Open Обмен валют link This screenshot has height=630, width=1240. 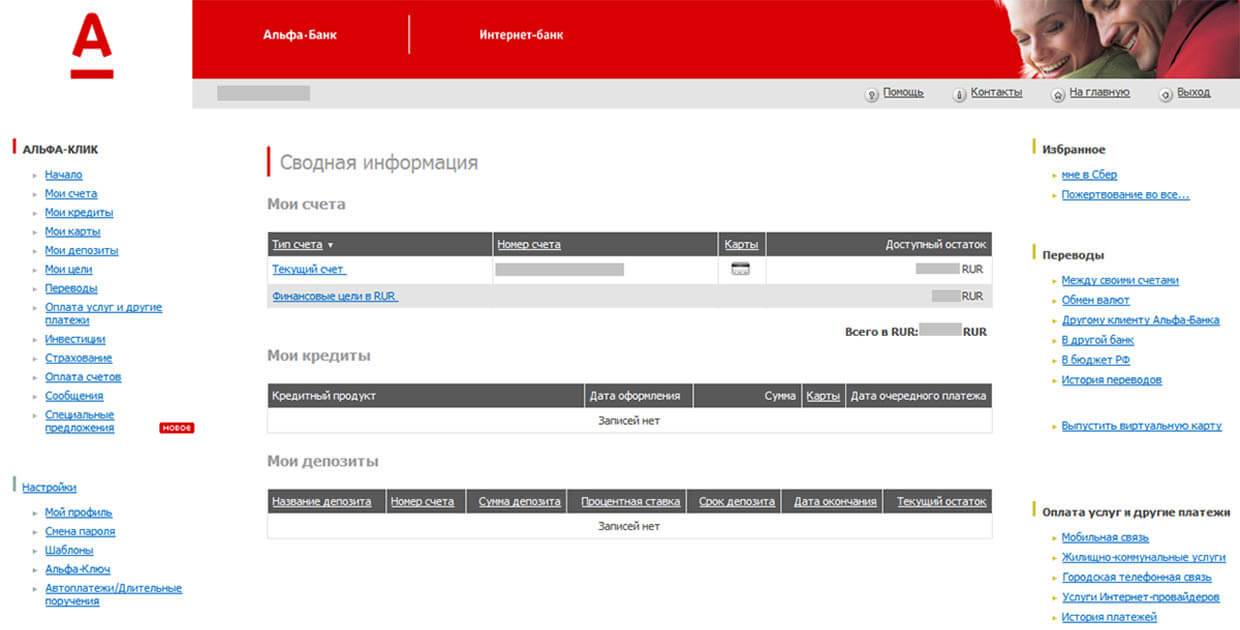1096,300
